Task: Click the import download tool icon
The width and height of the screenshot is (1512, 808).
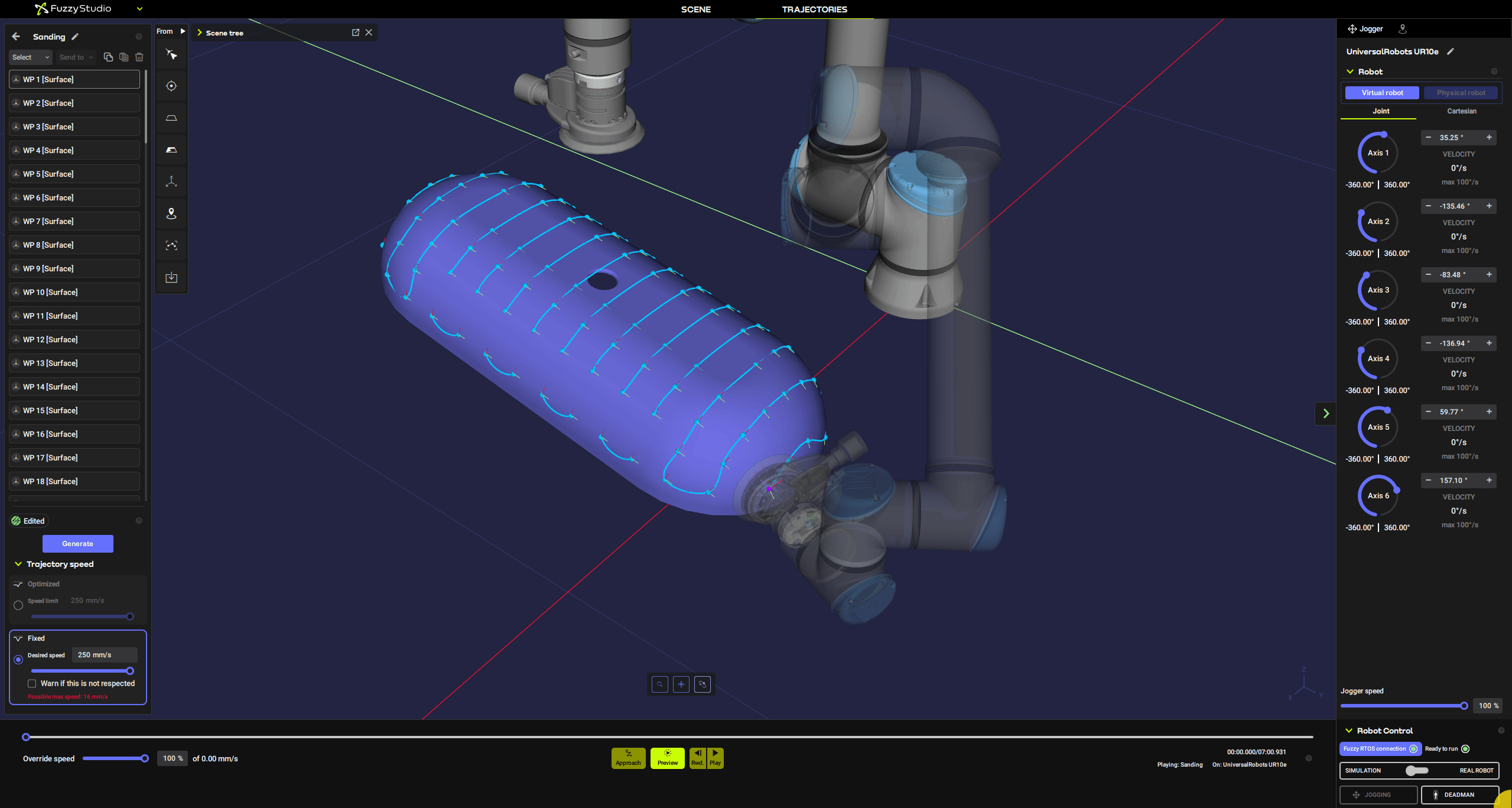Action: point(171,278)
